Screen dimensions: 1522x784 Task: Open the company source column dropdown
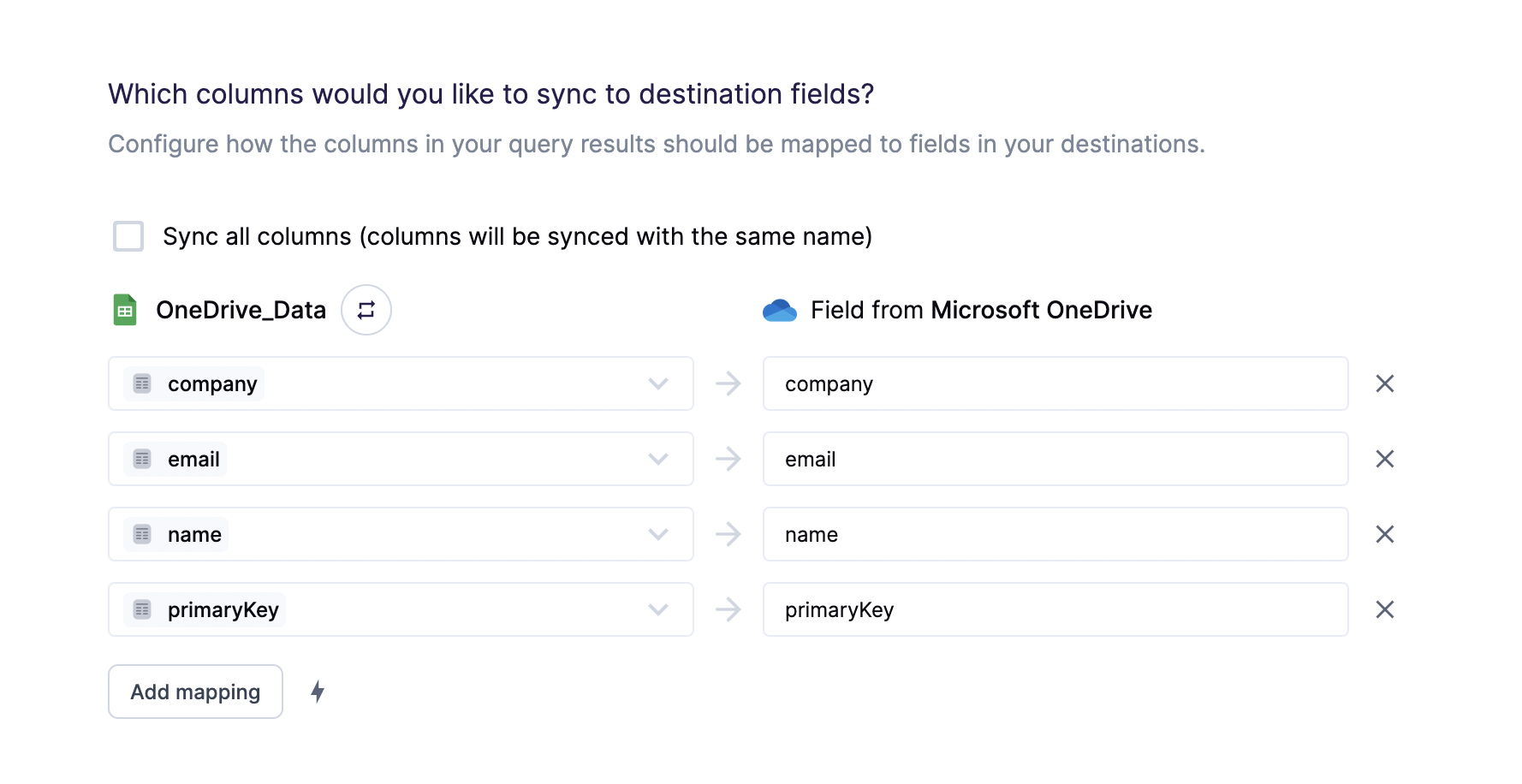[x=401, y=383]
